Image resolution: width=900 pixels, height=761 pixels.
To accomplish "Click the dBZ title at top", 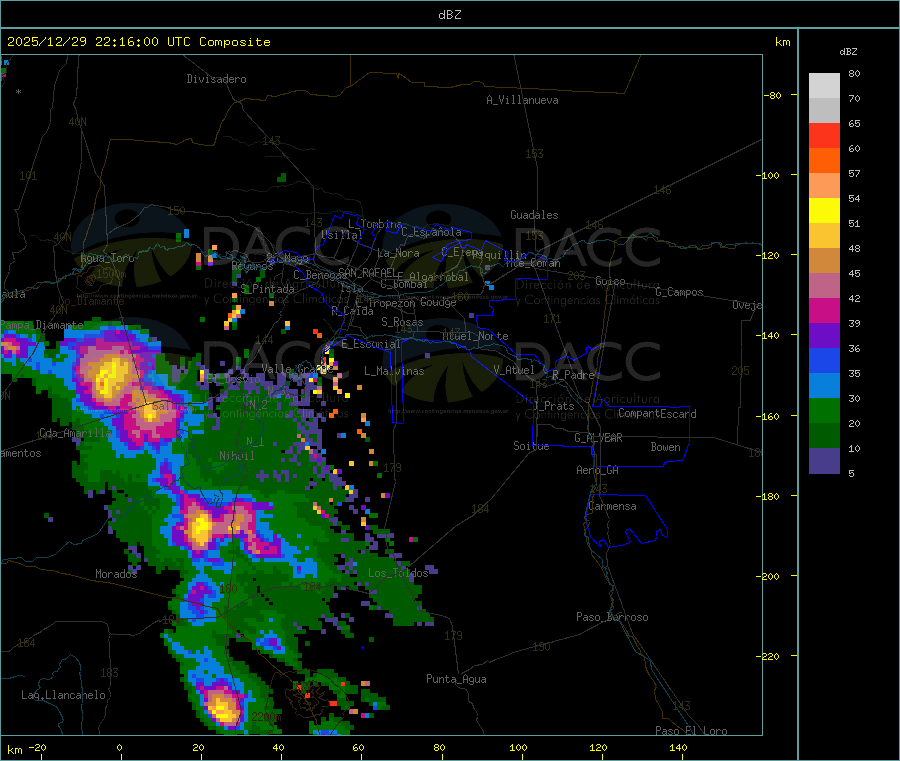I will point(449,15).
